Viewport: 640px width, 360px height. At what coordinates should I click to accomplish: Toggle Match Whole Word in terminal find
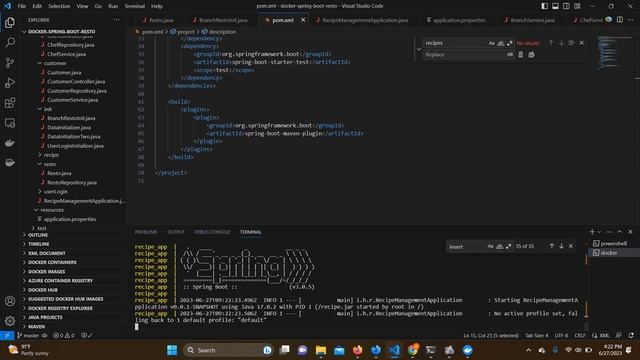[x=499, y=246]
